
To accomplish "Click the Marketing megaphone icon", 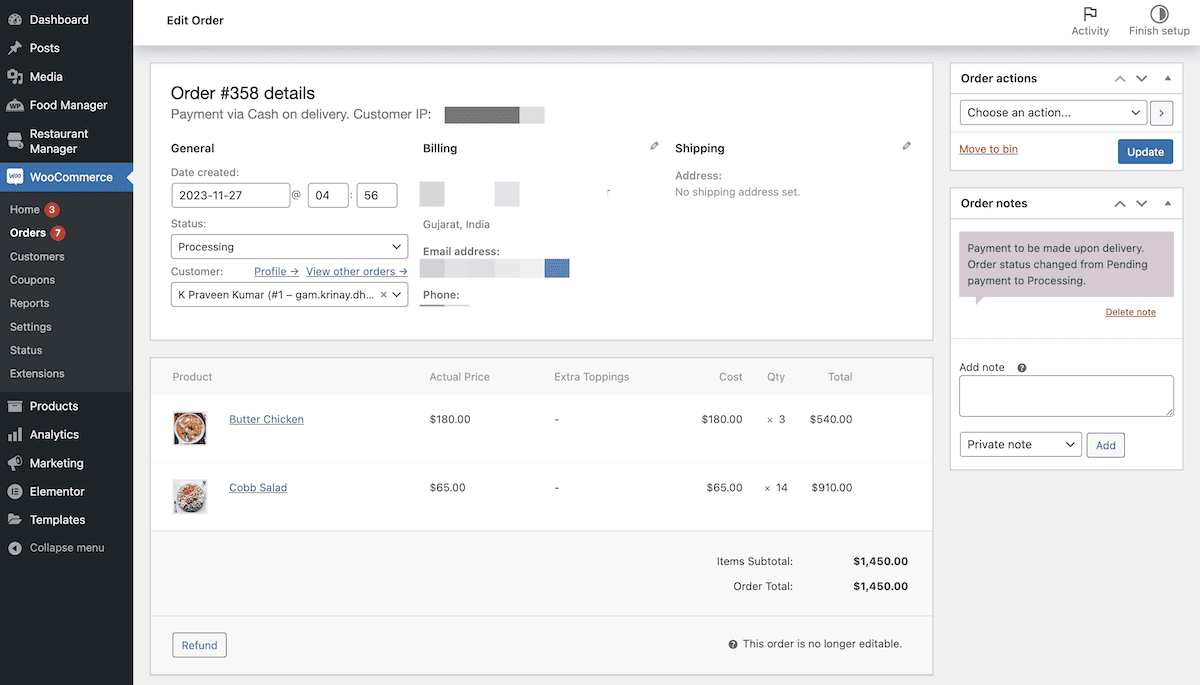I will (x=15, y=463).
